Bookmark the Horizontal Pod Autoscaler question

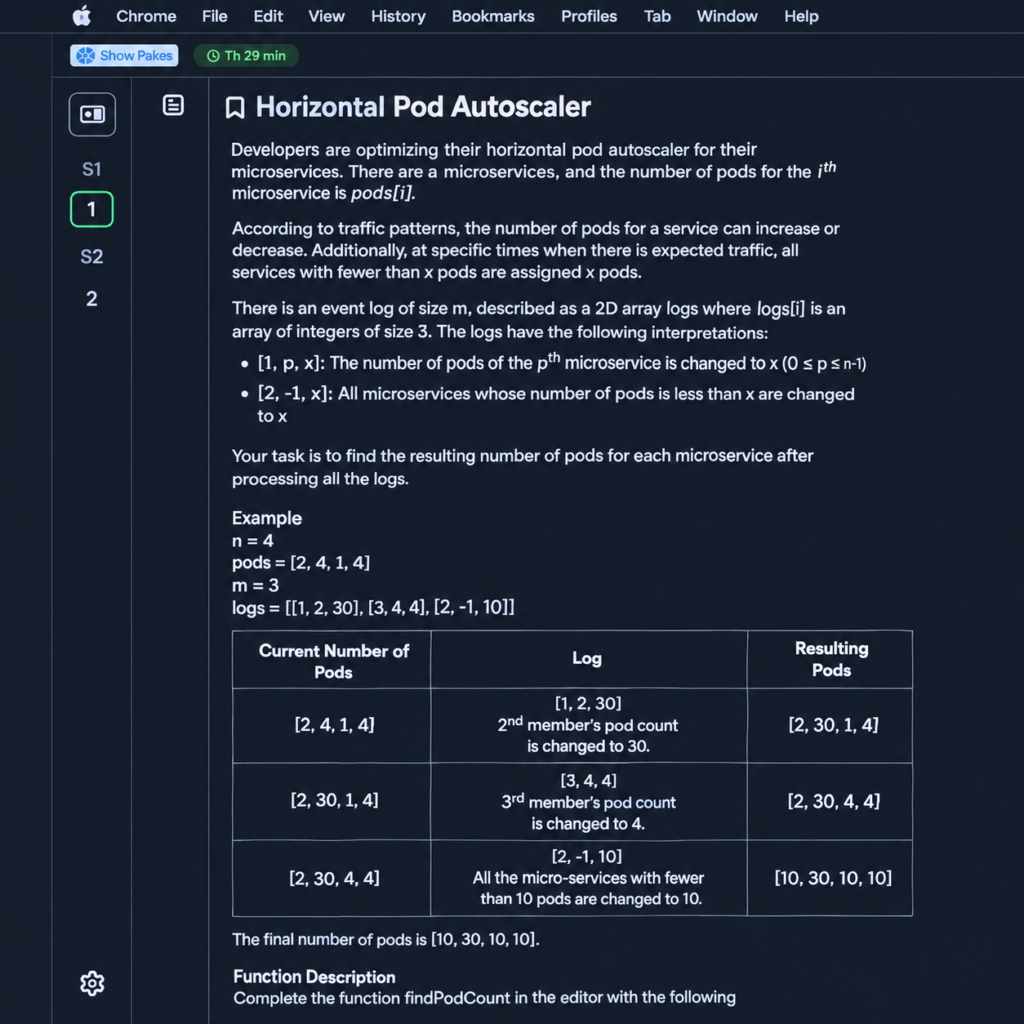coord(235,108)
